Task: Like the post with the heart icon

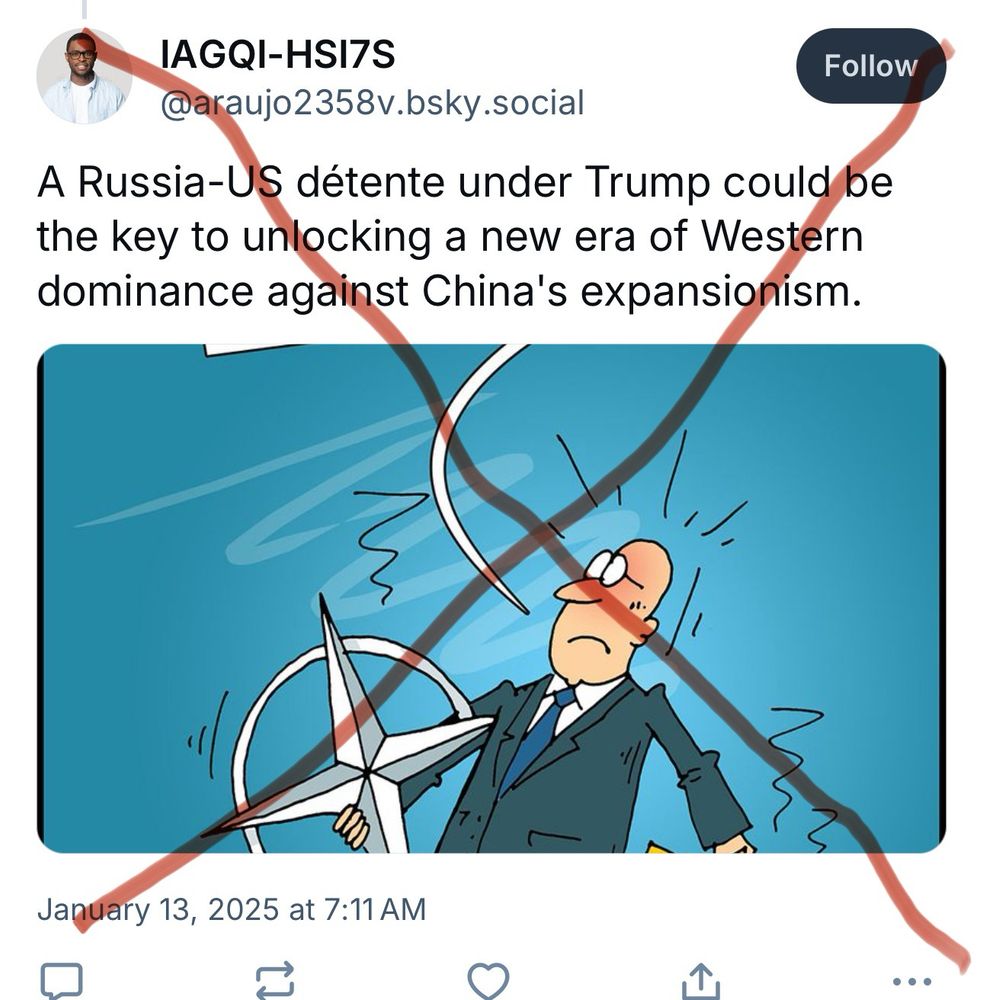Action: (488, 981)
